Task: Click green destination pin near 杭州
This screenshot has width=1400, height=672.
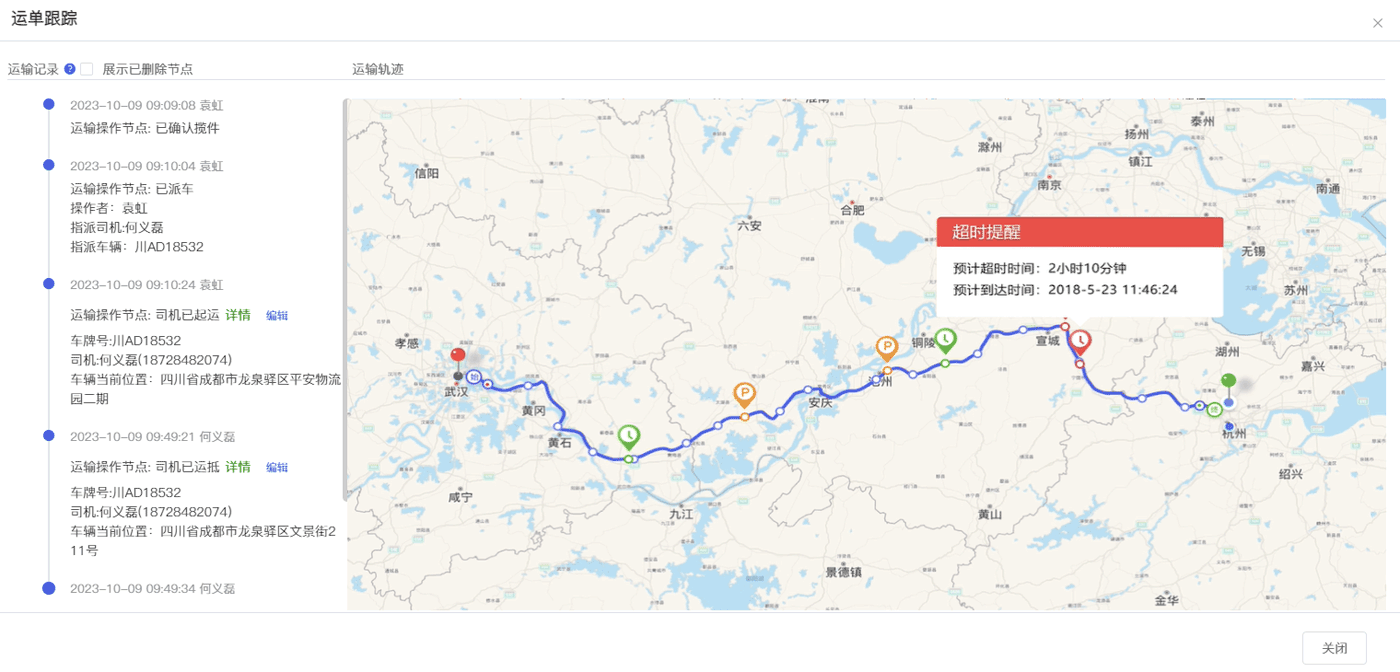Action: click(x=1228, y=383)
